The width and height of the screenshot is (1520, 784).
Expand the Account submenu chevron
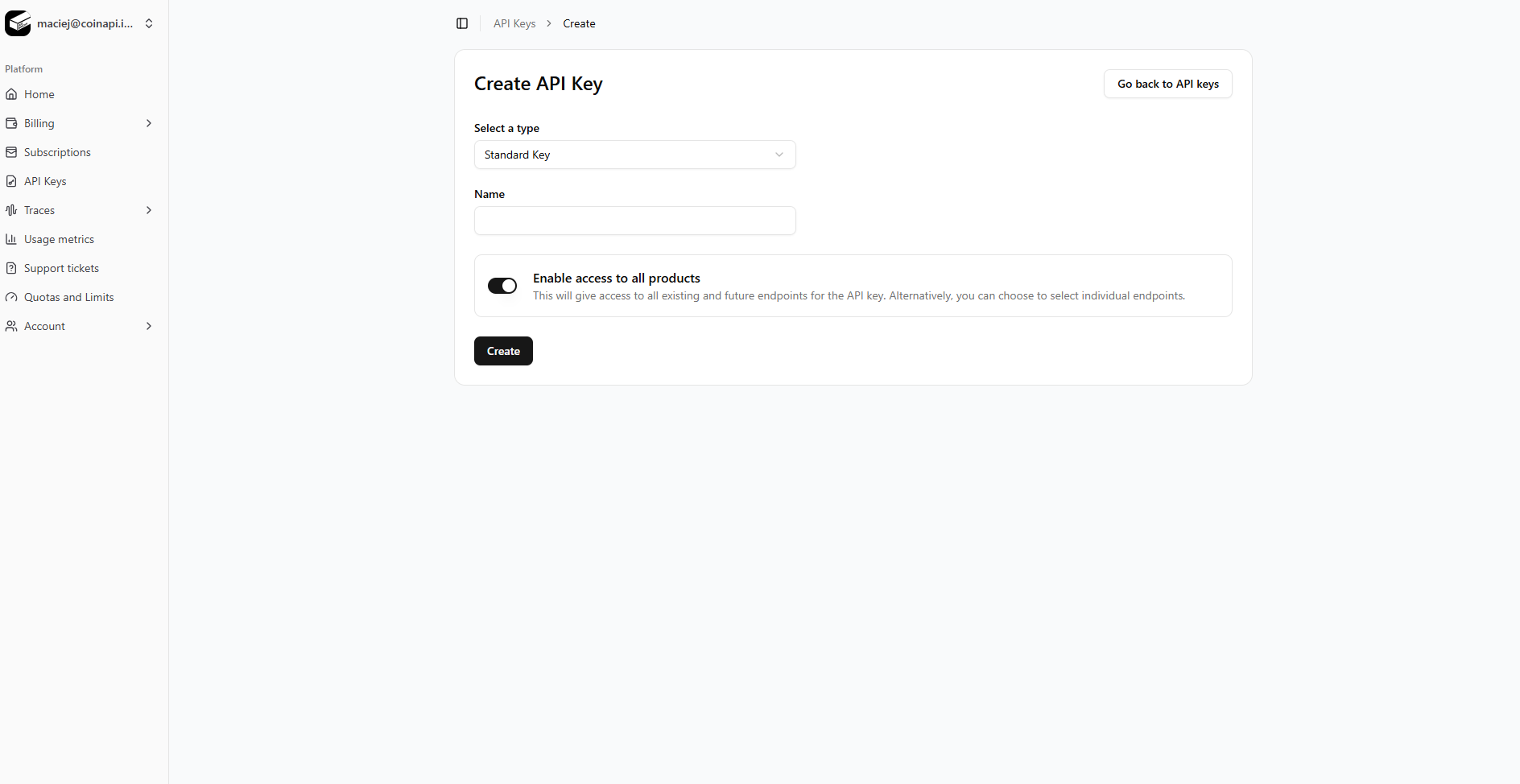click(149, 326)
